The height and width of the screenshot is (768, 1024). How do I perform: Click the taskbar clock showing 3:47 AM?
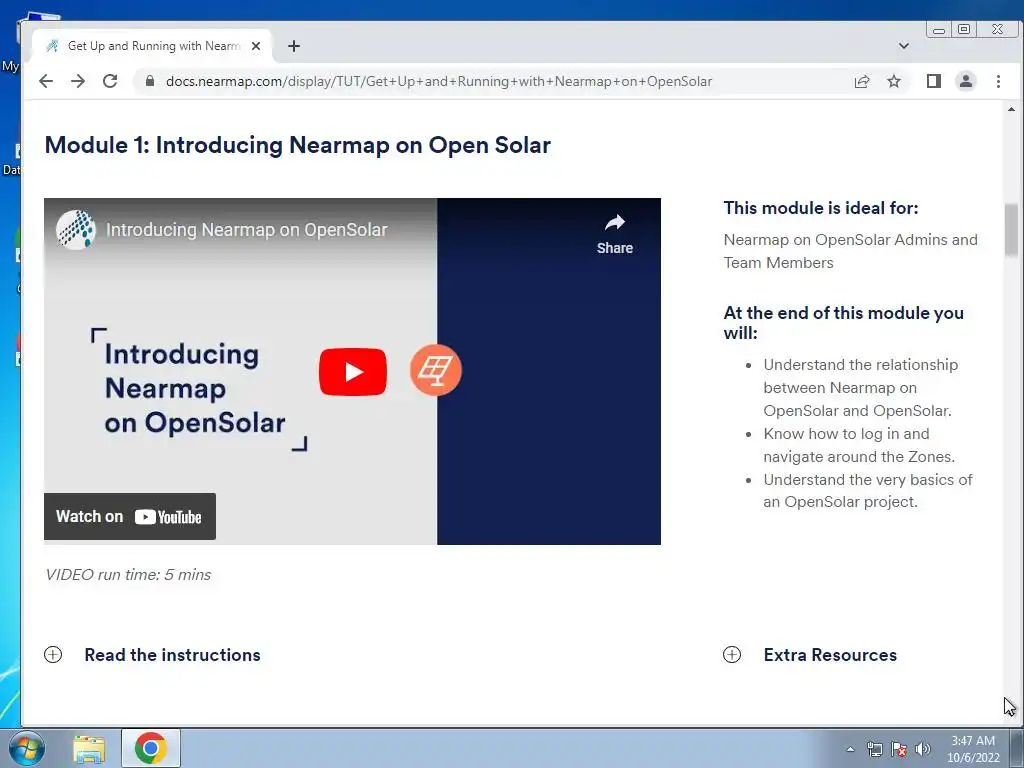[x=972, y=749]
